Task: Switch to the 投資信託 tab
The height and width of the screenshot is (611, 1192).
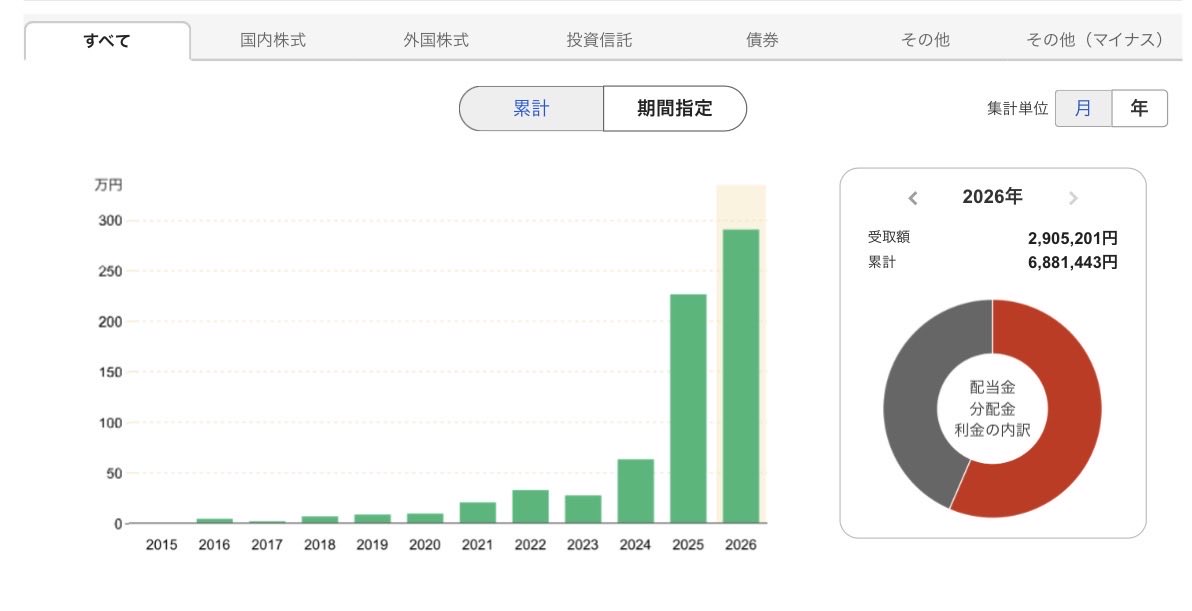Action: coord(599,40)
